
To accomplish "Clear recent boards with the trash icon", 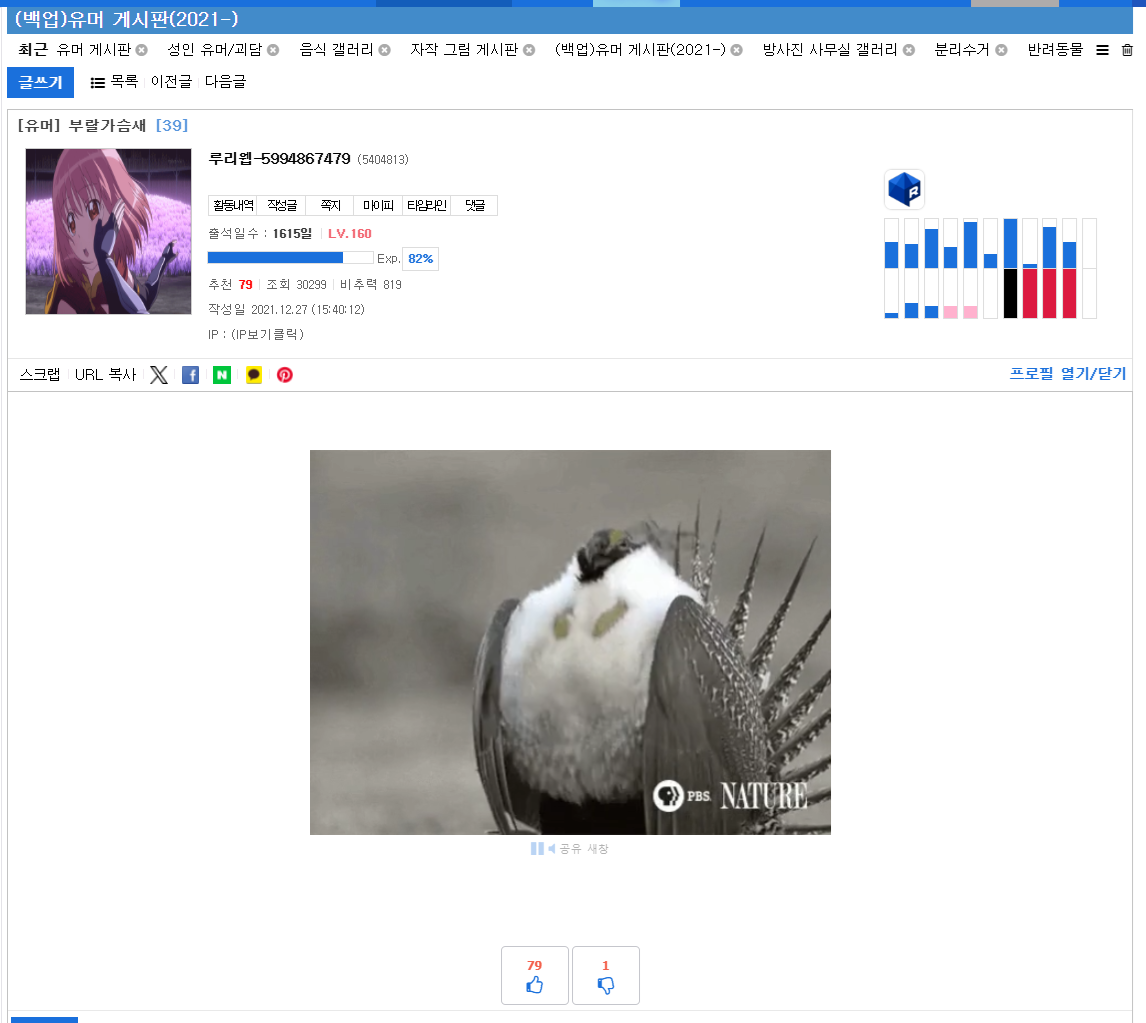I will click(1127, 50).
